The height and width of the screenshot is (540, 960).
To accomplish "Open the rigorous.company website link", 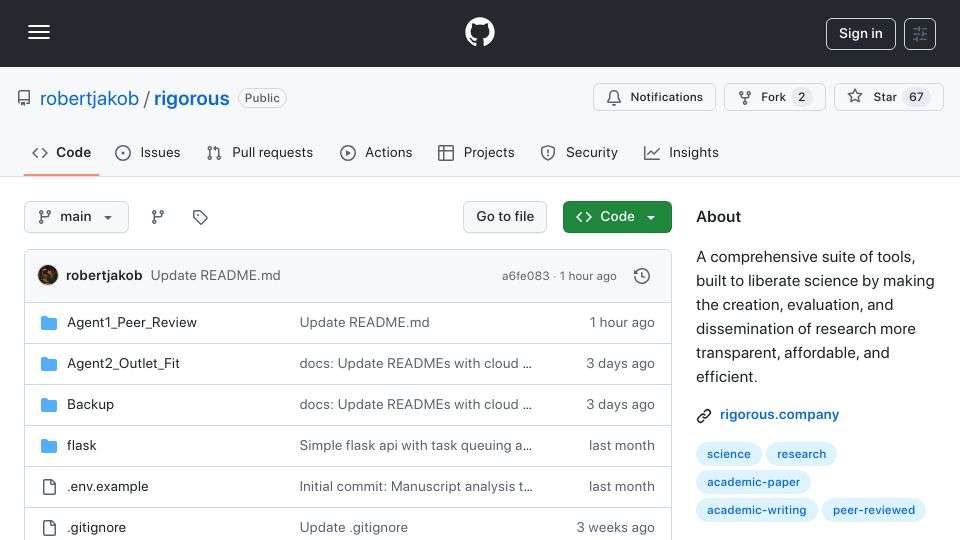I will pyautogui.click(x=779, y=414).
